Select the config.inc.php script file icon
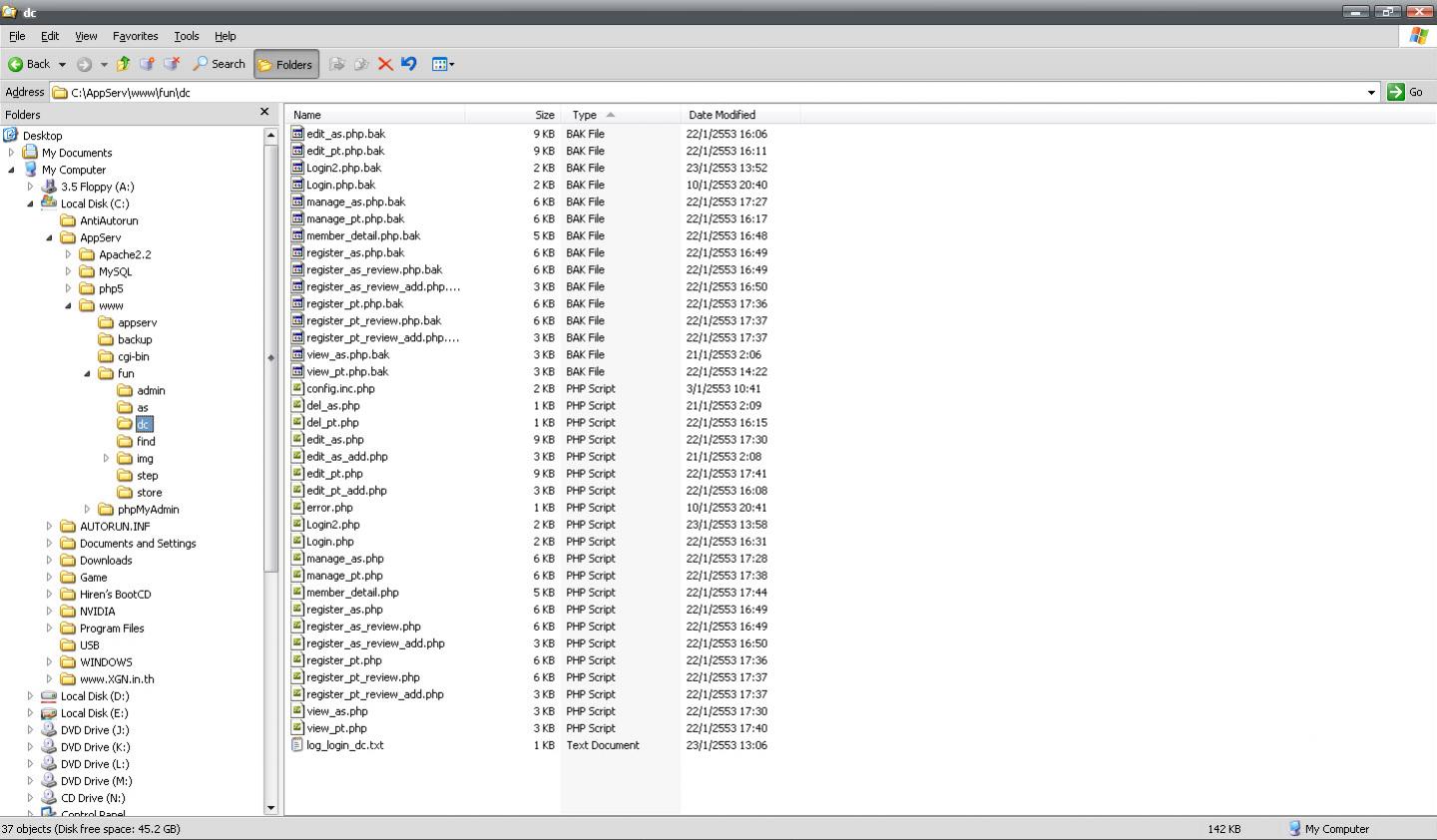 point(297,389)
